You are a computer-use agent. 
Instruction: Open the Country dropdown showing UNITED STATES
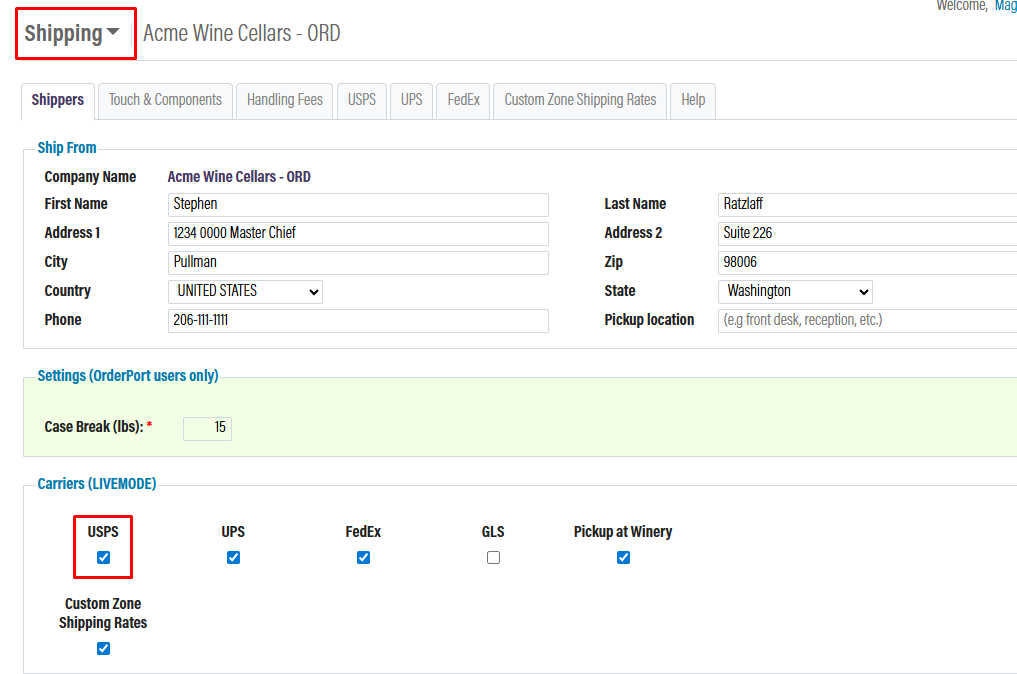click(x=245, y=291)
